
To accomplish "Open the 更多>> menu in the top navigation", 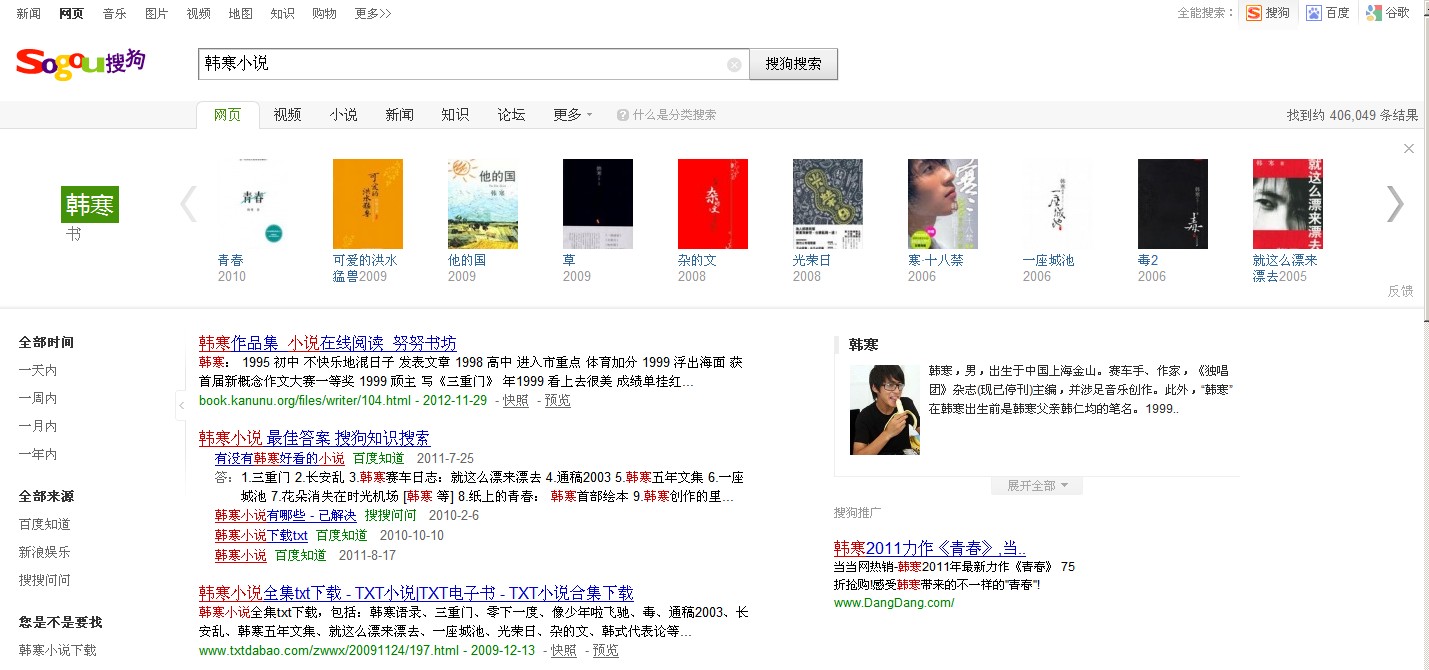I will [x=373, y=13].
